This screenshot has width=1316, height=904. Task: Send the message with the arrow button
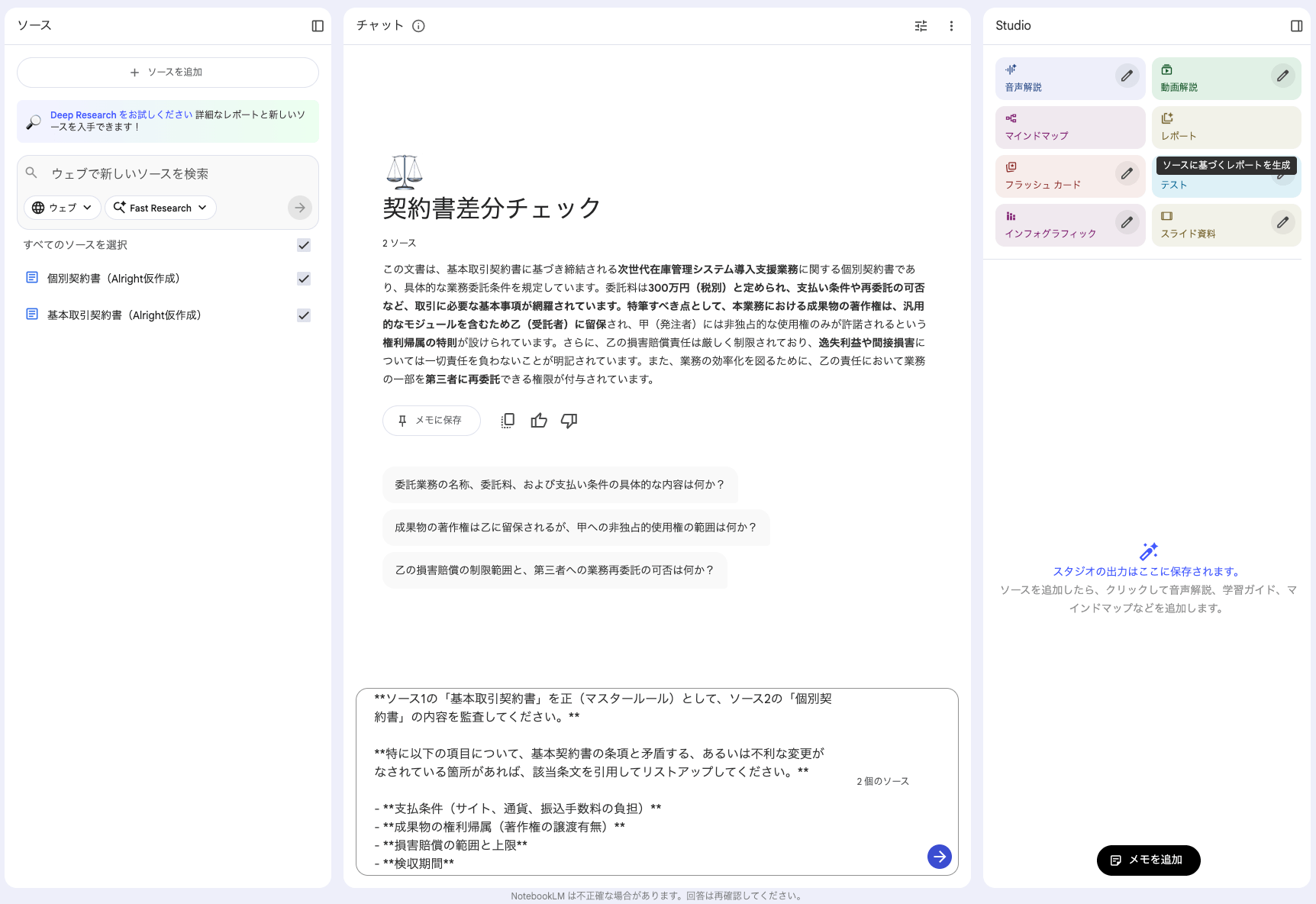939,856
